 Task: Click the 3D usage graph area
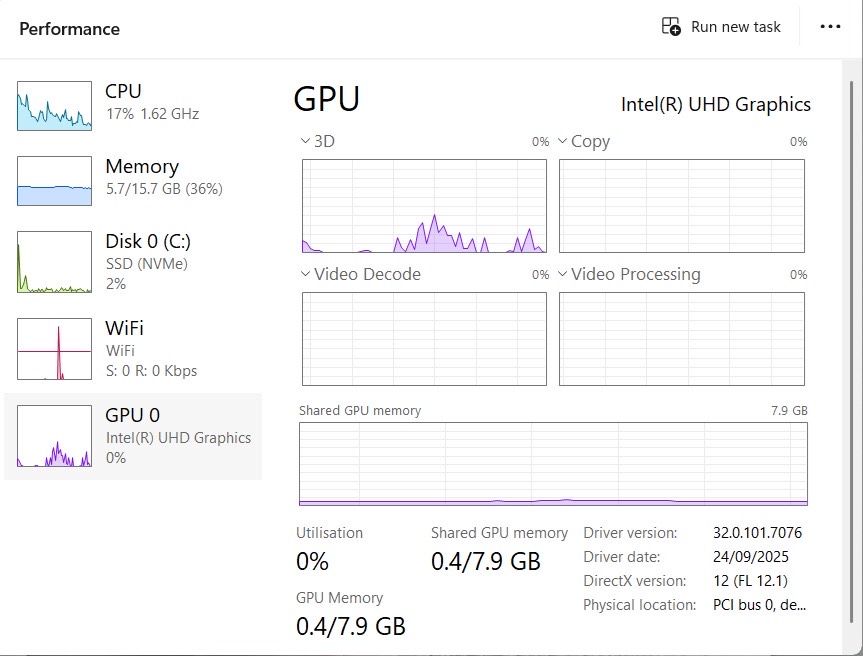click(424, 205)
